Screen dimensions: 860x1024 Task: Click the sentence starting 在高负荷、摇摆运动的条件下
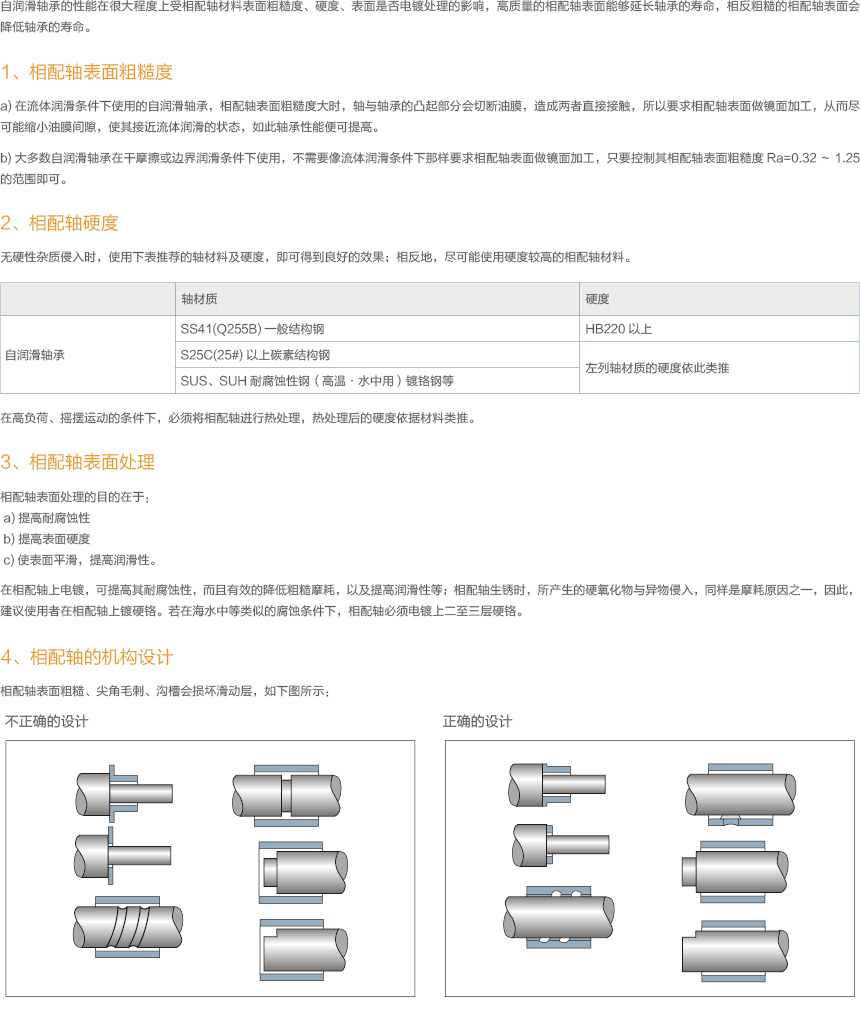tap(239, 418)
